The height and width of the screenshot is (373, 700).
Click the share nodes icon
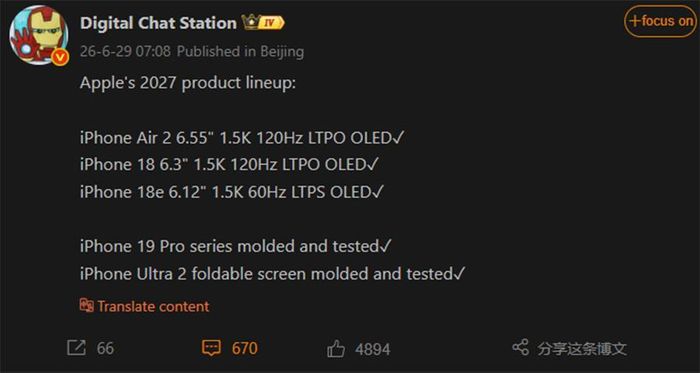coord(520,348)
